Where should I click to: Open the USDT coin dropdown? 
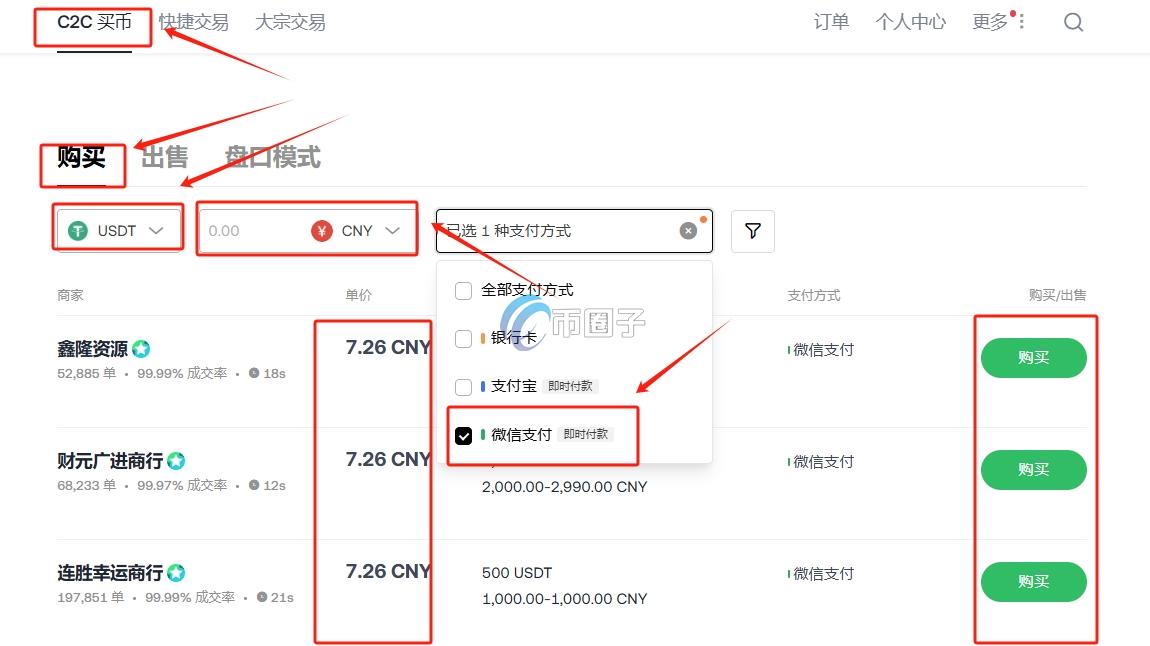coord(157,230)
